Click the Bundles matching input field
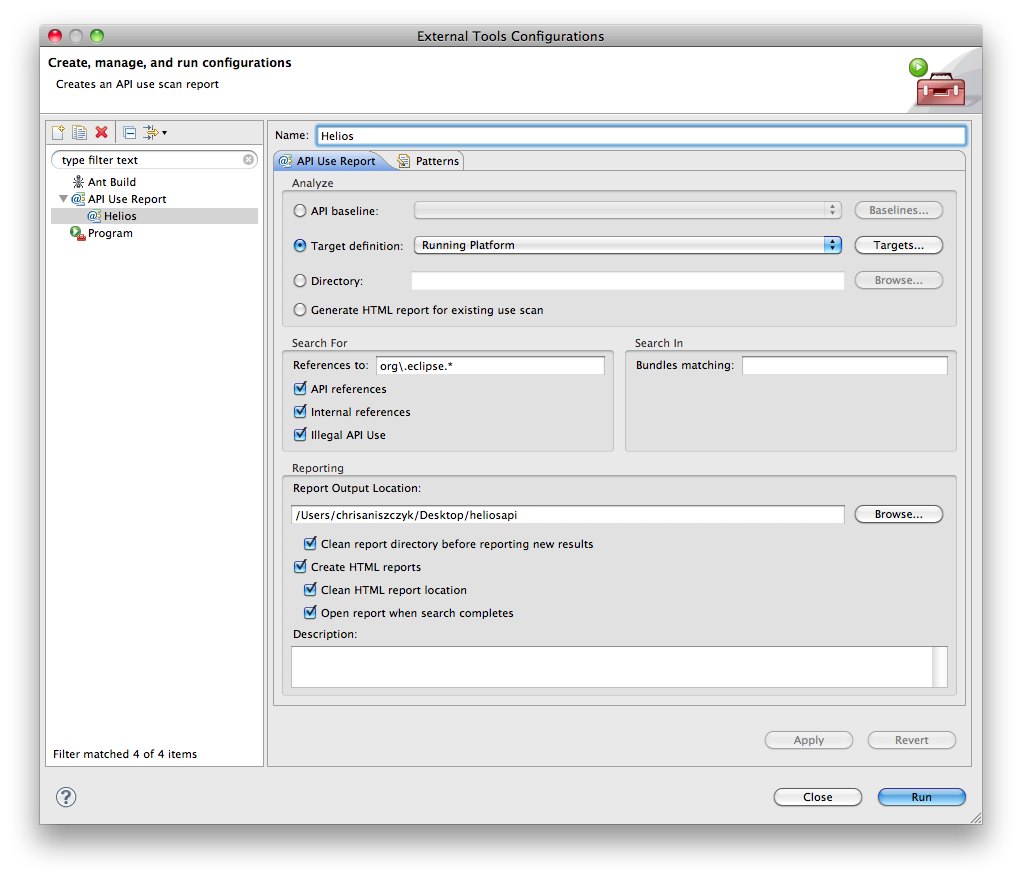Viewport: 1022px width, 879px height. point(845,366)
